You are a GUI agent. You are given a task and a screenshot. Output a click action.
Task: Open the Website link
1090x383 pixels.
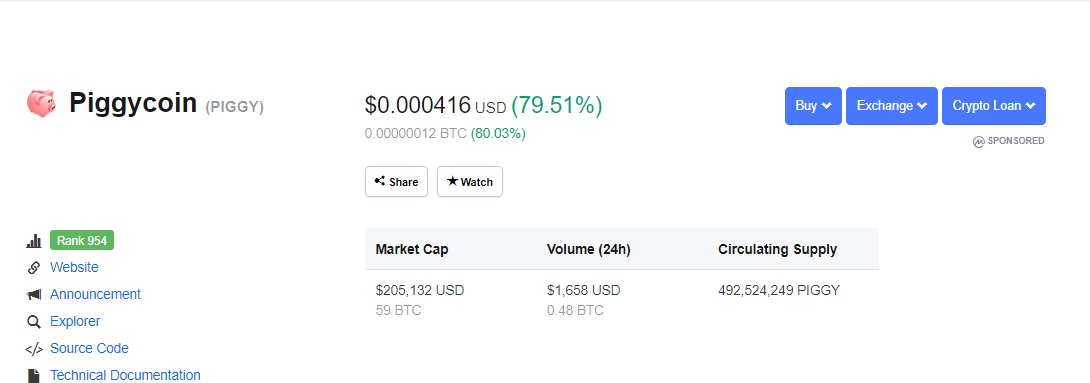coord(74,268)
